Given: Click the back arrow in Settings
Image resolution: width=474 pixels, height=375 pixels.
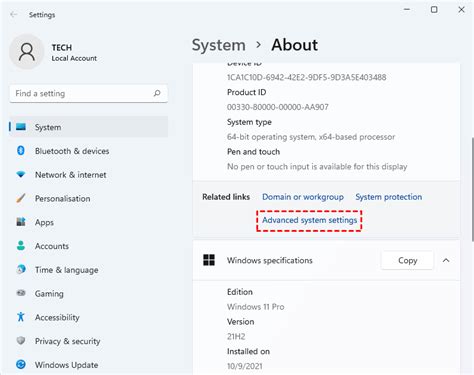Looking at the screenshot, I should 14,14.
